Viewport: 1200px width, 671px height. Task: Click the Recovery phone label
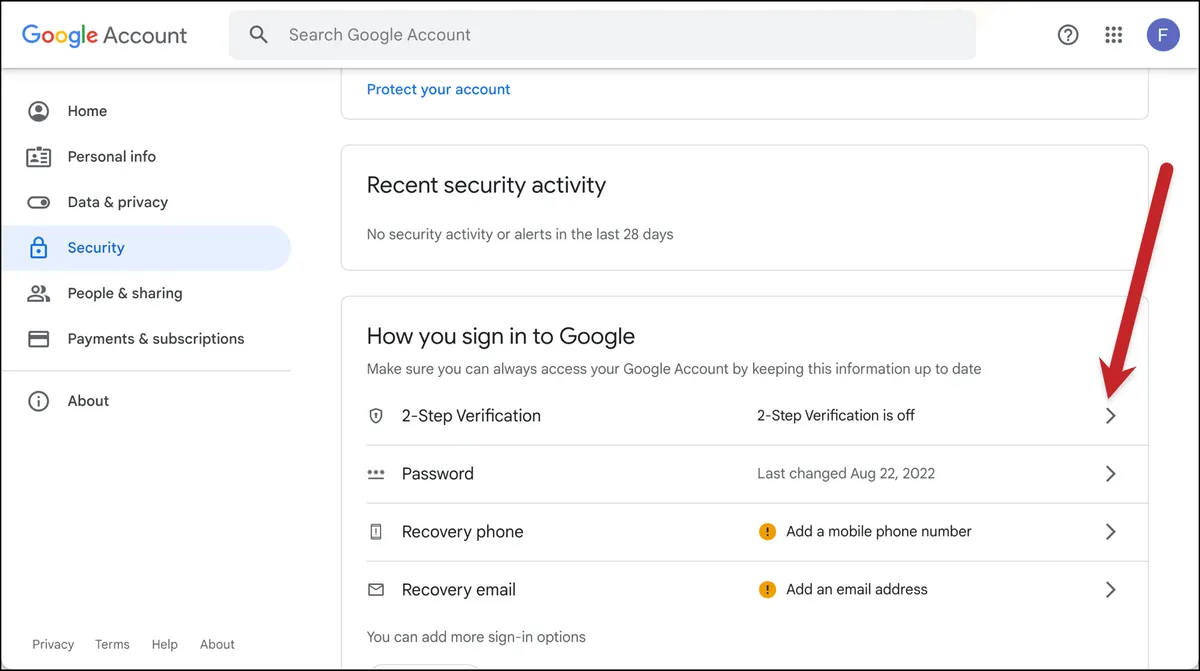(462, 532)
